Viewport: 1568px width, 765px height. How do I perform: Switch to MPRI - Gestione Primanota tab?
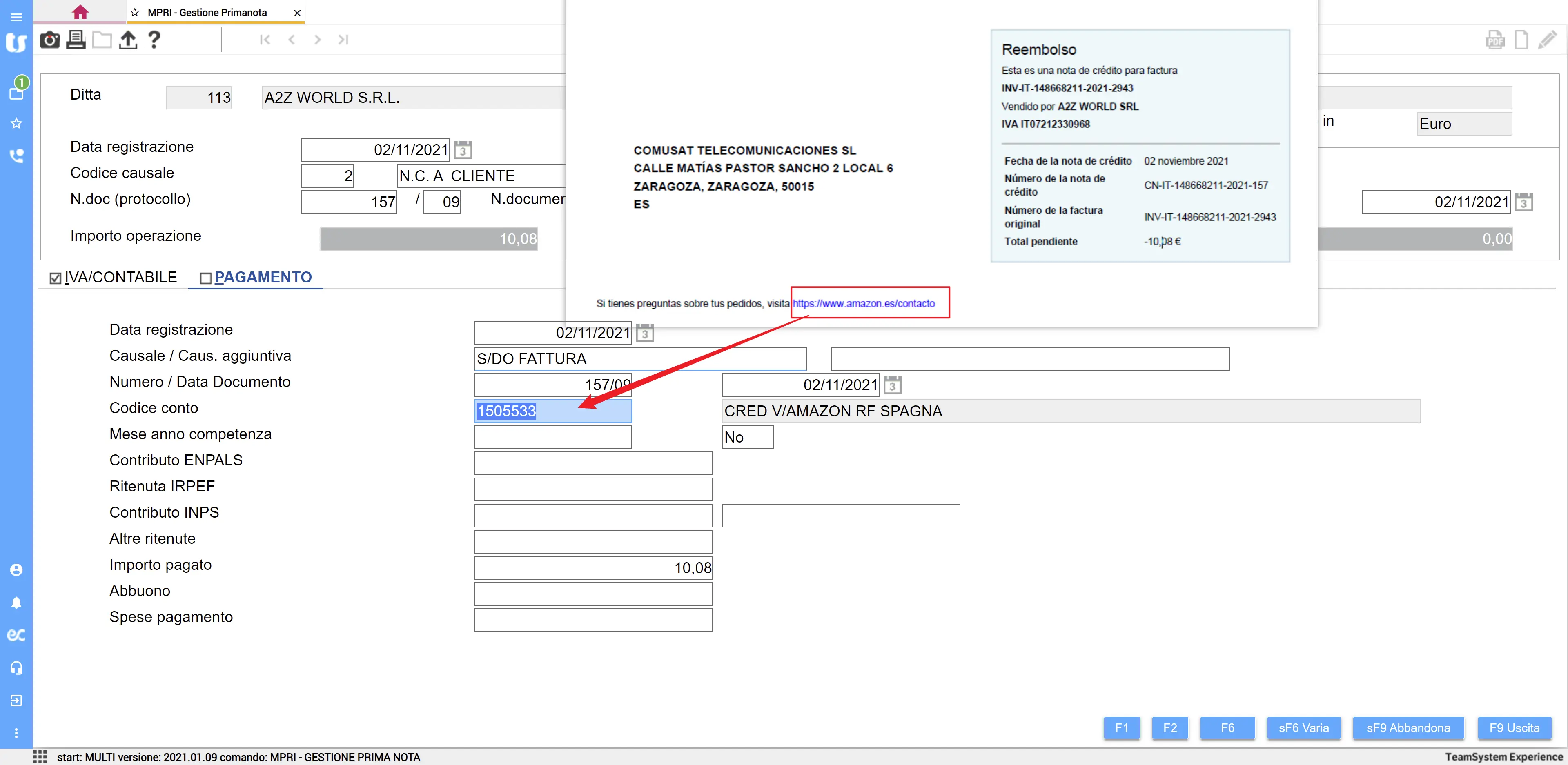pos(207,12)
